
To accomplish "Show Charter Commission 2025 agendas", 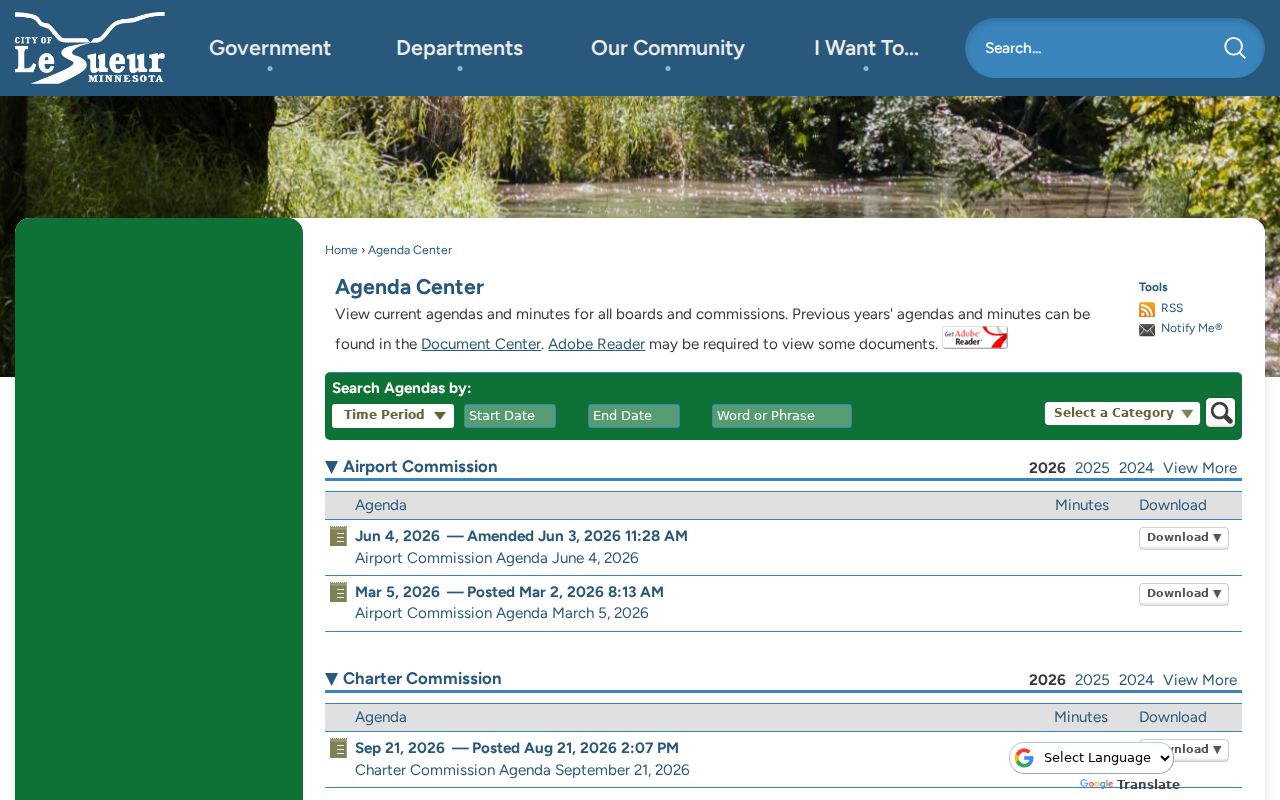I will pyautogui.click(x=1092, y=680).
